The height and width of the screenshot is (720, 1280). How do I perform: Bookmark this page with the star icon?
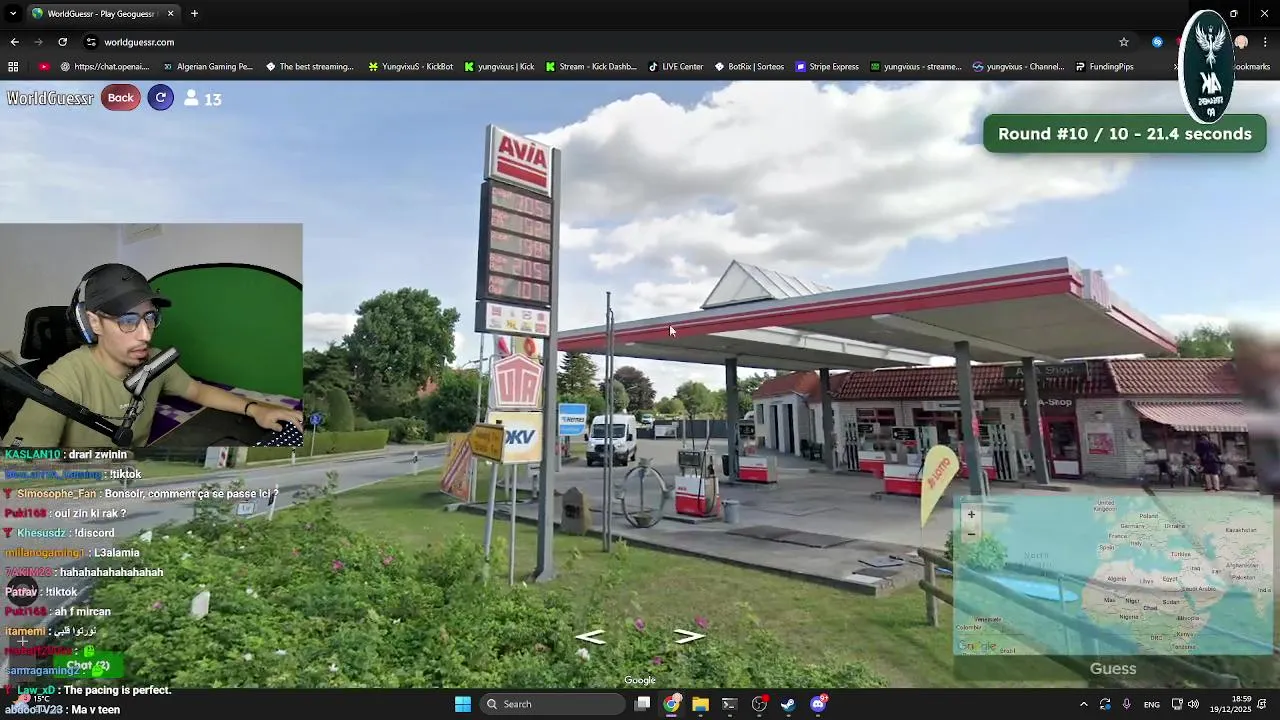[x=1124, y=42]
